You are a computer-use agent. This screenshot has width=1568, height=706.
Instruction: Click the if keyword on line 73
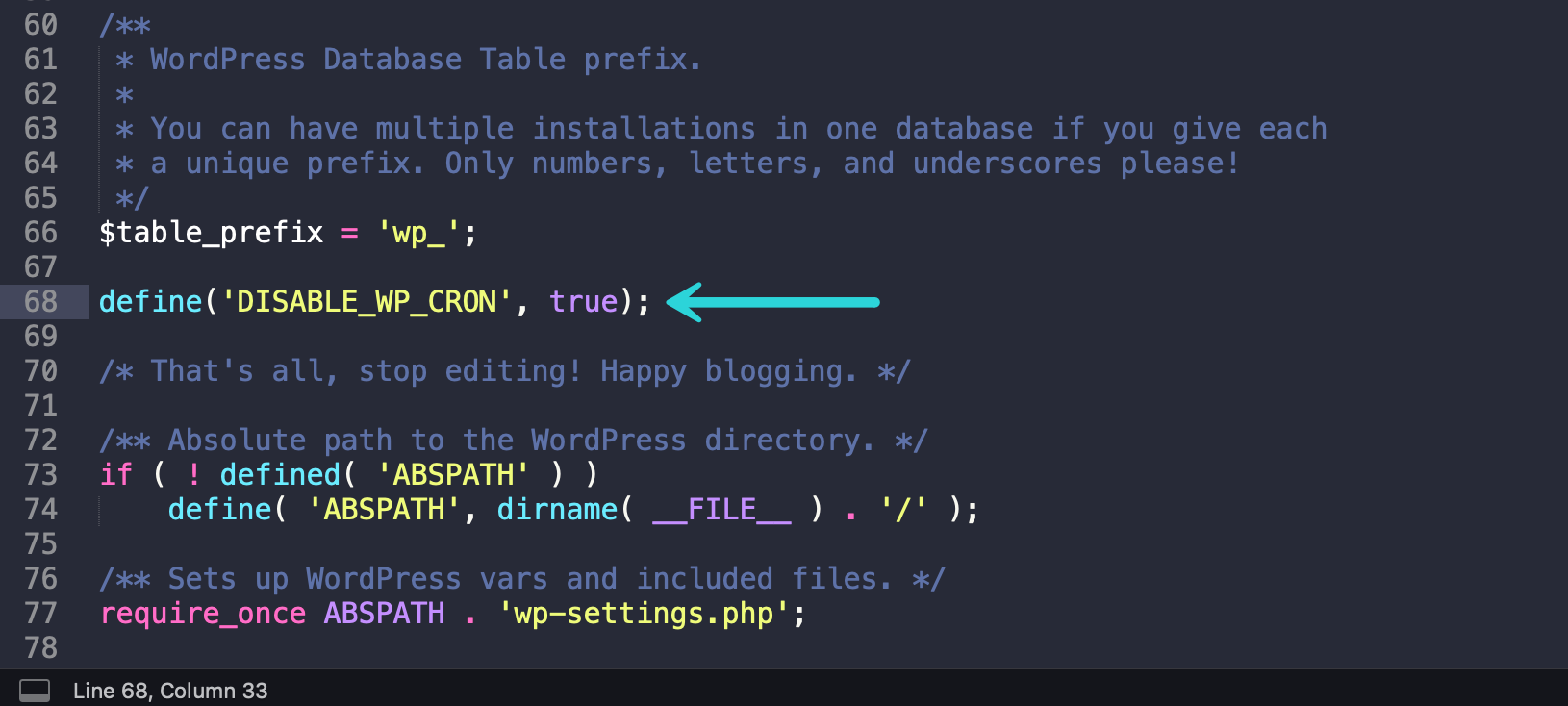(116, 475)
